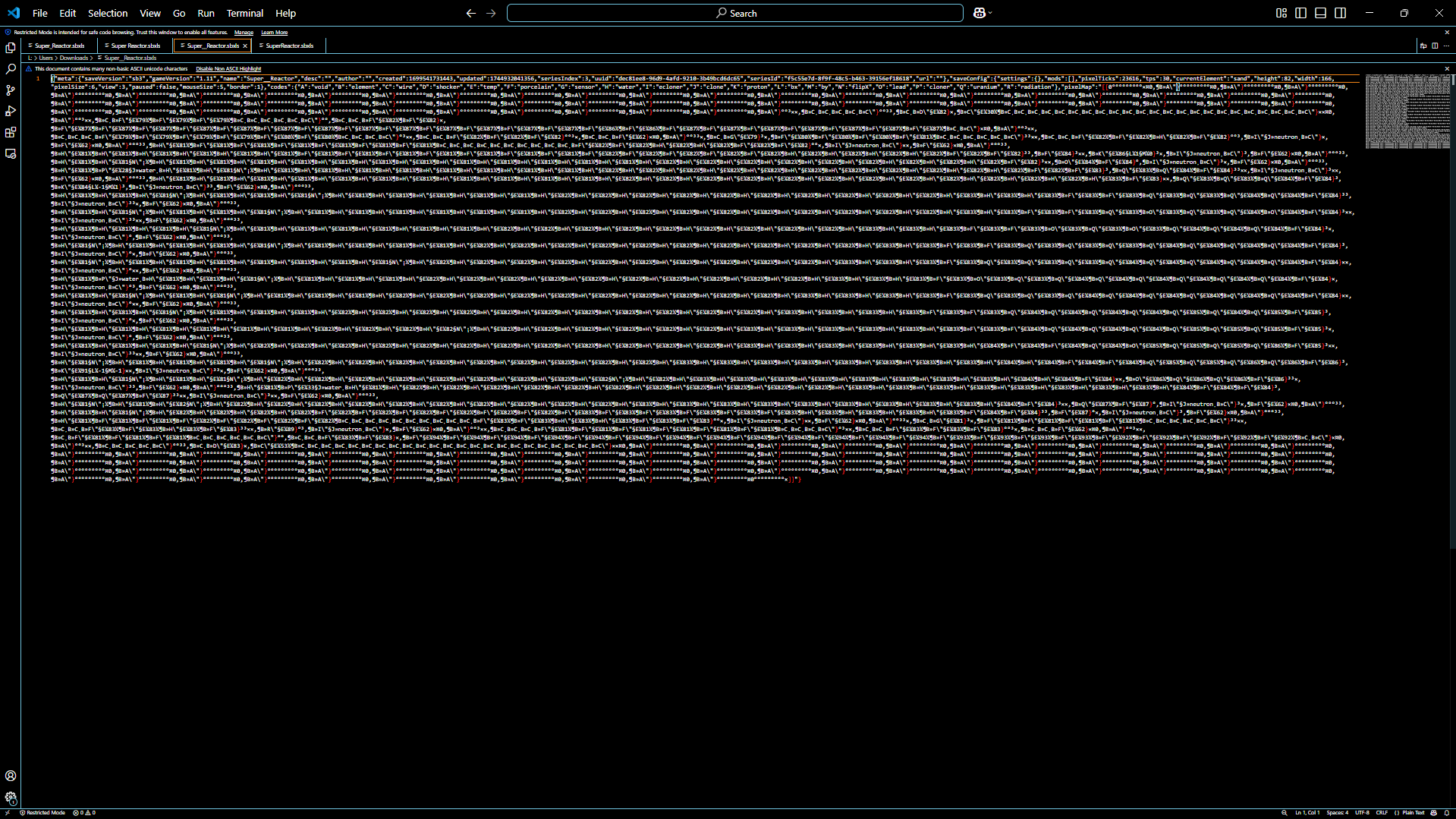Expand the L: drive breadcrumb

click(30, 58)
